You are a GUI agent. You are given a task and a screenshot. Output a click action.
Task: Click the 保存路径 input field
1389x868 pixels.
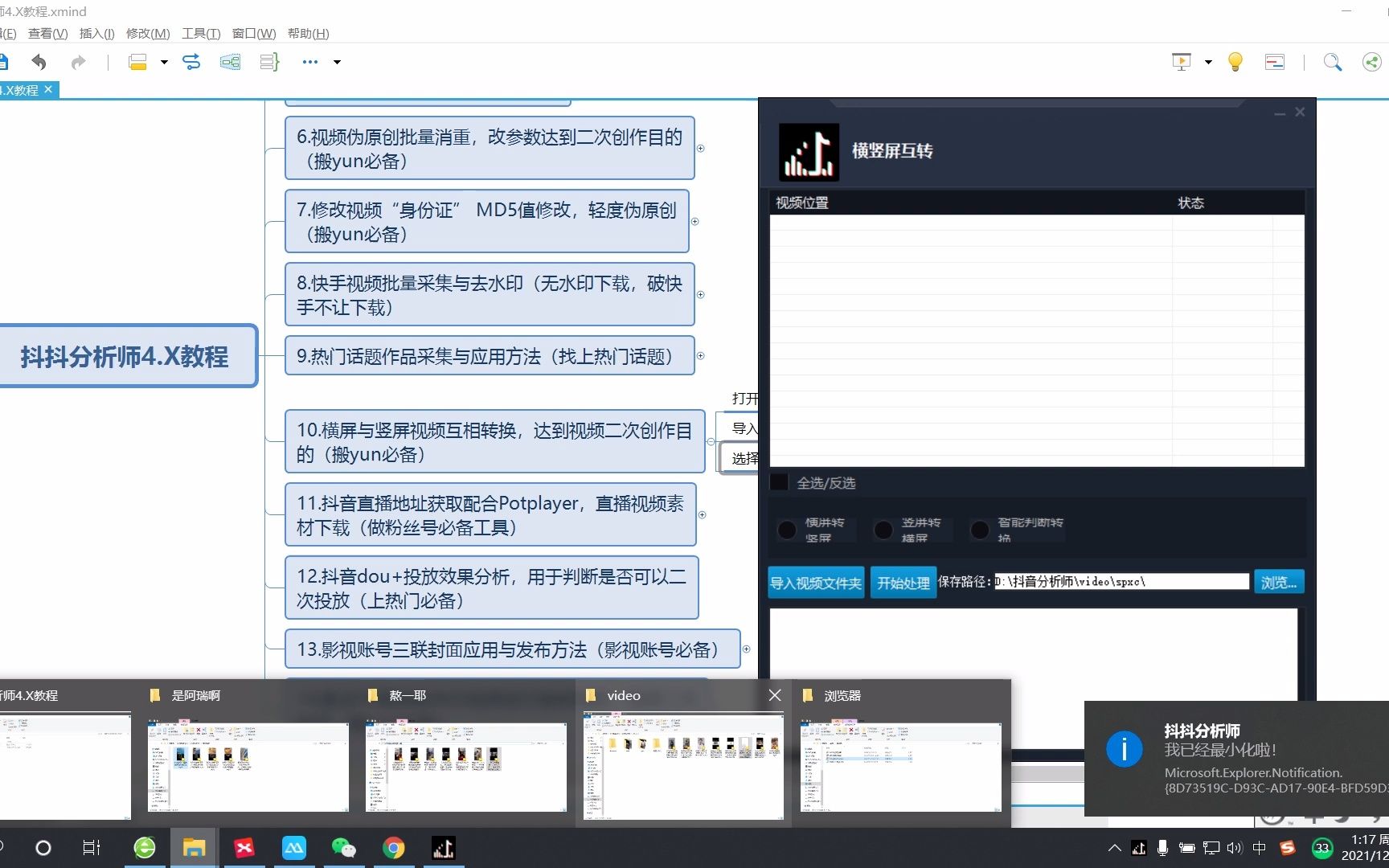point(1122,581)
